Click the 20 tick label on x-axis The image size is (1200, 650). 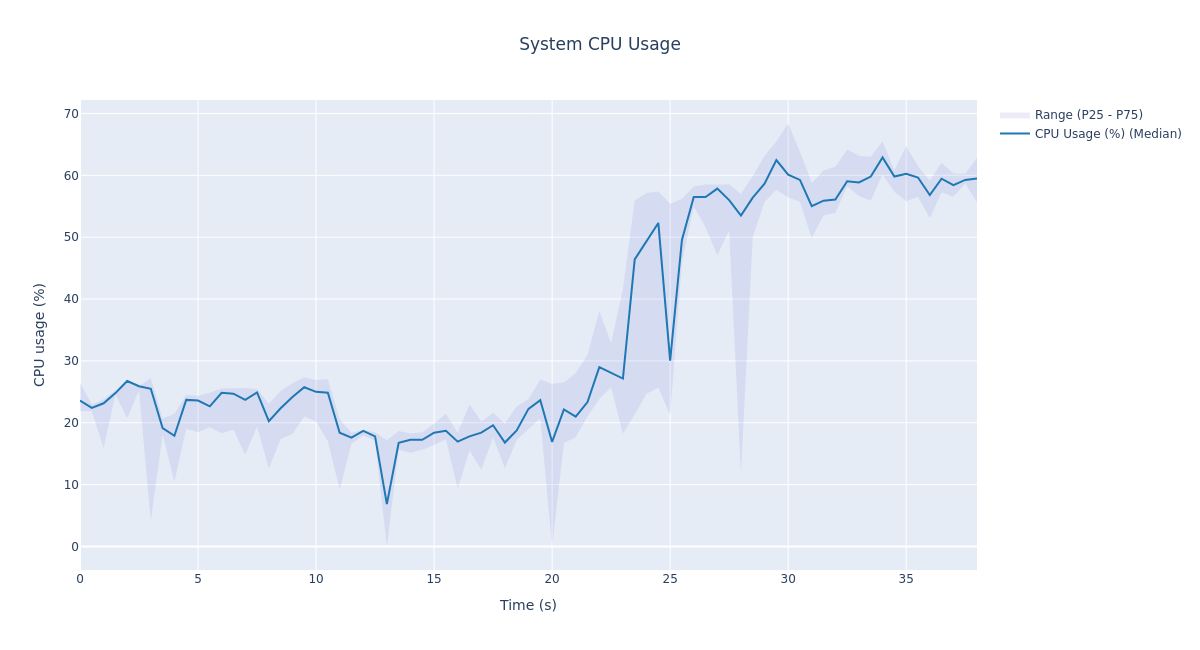tap(552, 579)
